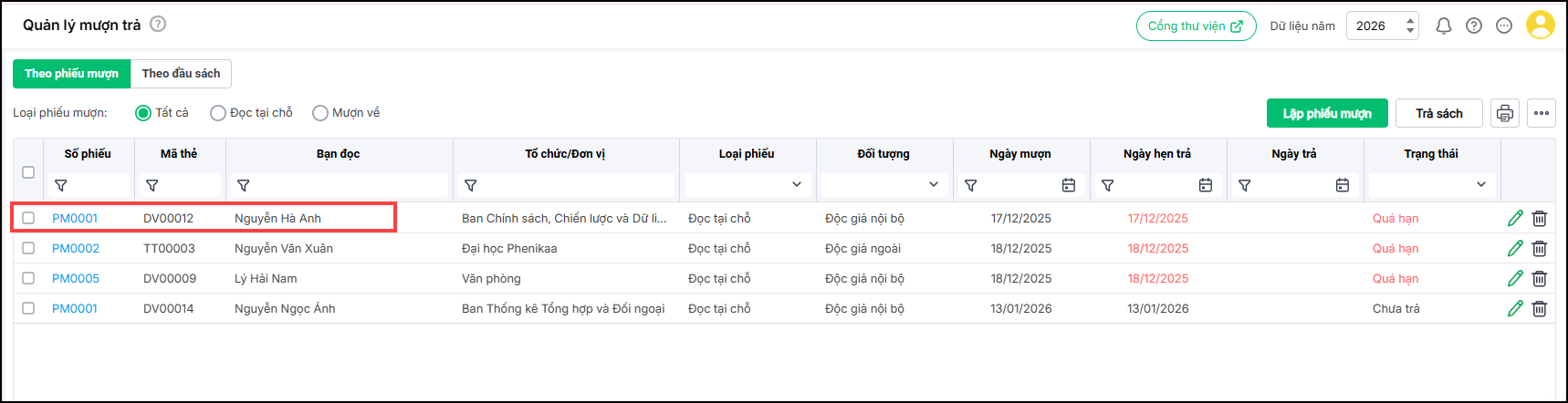This screenshot has width=1568, height=403.
Task: Open the Cổng thư viện link
Action: click(x=1196, y=26)
